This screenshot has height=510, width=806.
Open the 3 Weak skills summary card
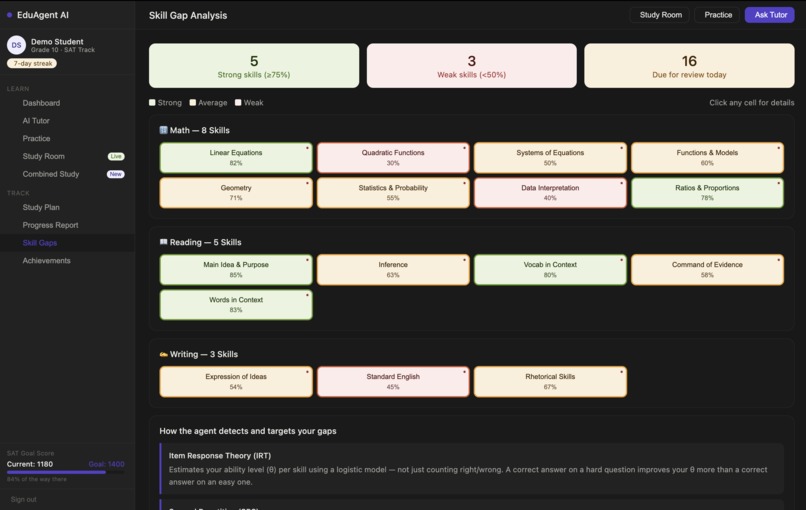coord(471,66)
